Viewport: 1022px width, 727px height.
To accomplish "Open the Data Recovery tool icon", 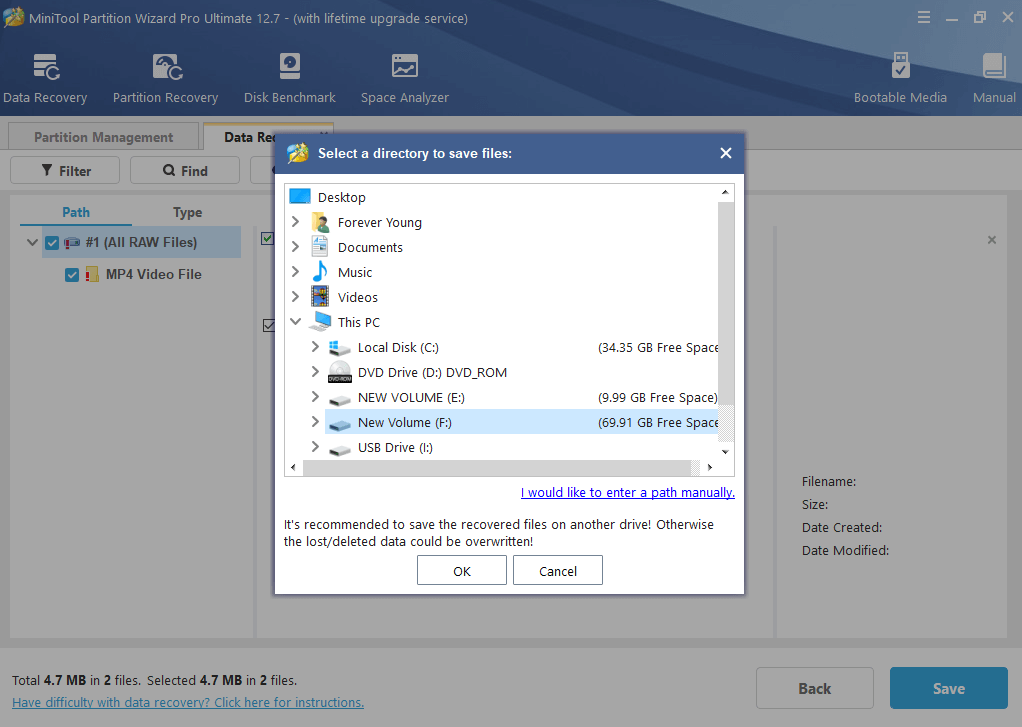I will click(x=46, y=67).
